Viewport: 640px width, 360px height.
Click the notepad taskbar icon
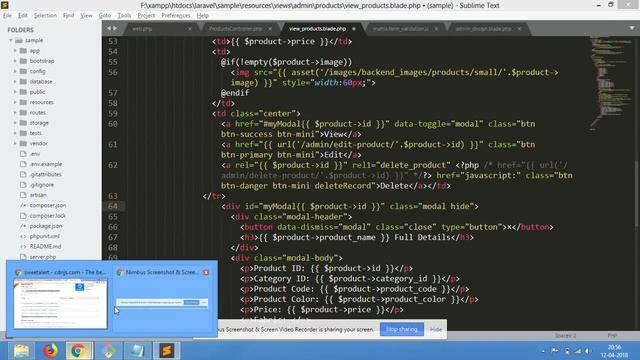[137, 351]
